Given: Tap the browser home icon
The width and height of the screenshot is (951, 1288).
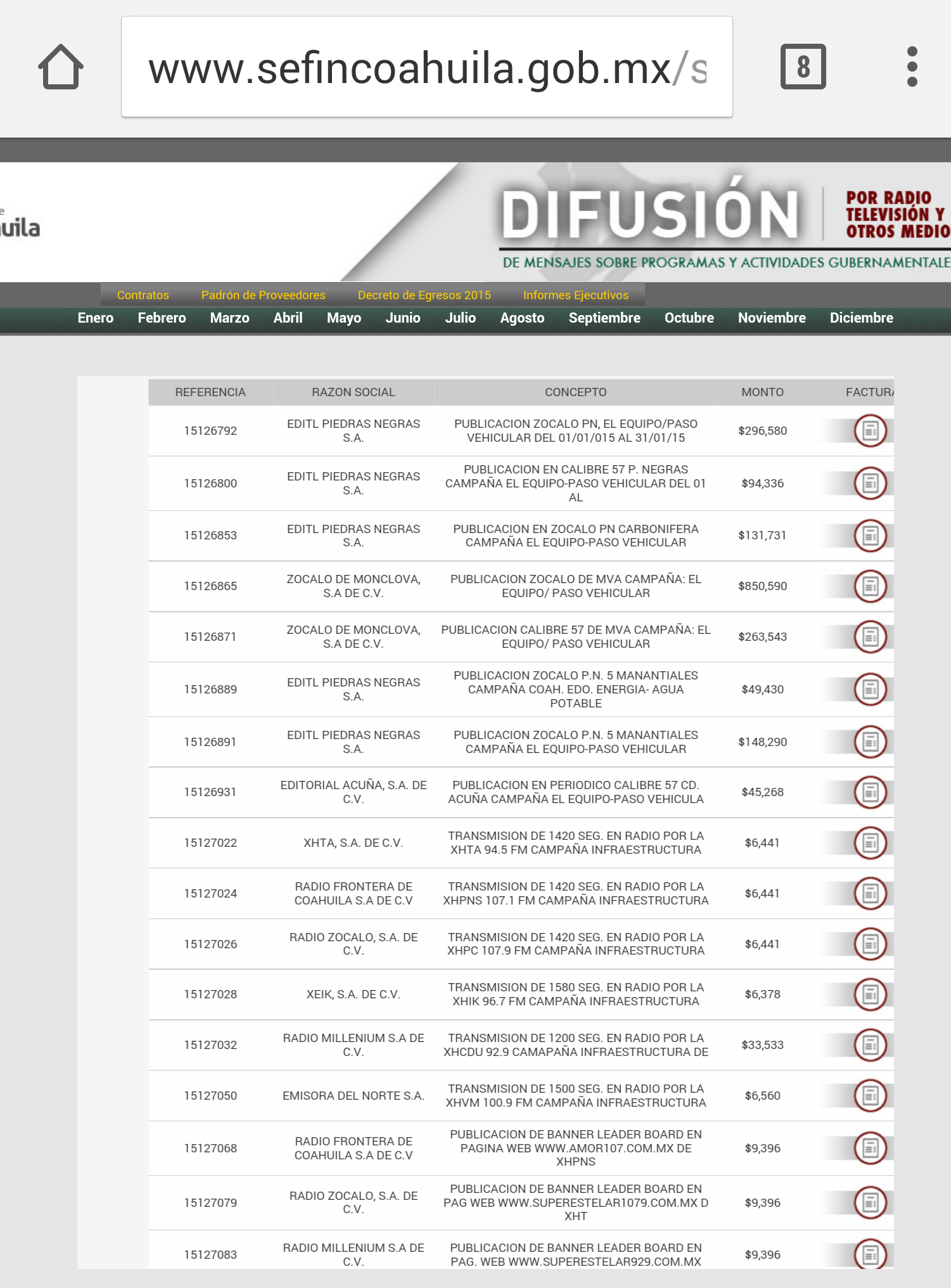Looking at the screenshot, I should click(61, 67).
